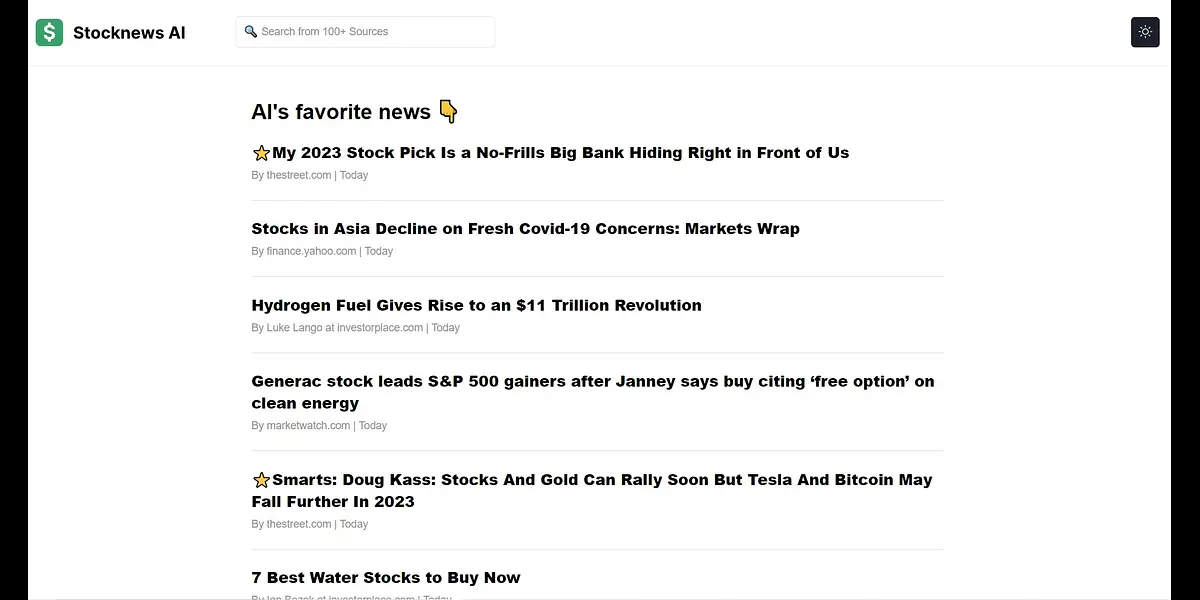Open 'My 2023 Stock Pick' big bank article

click(560, 153)
